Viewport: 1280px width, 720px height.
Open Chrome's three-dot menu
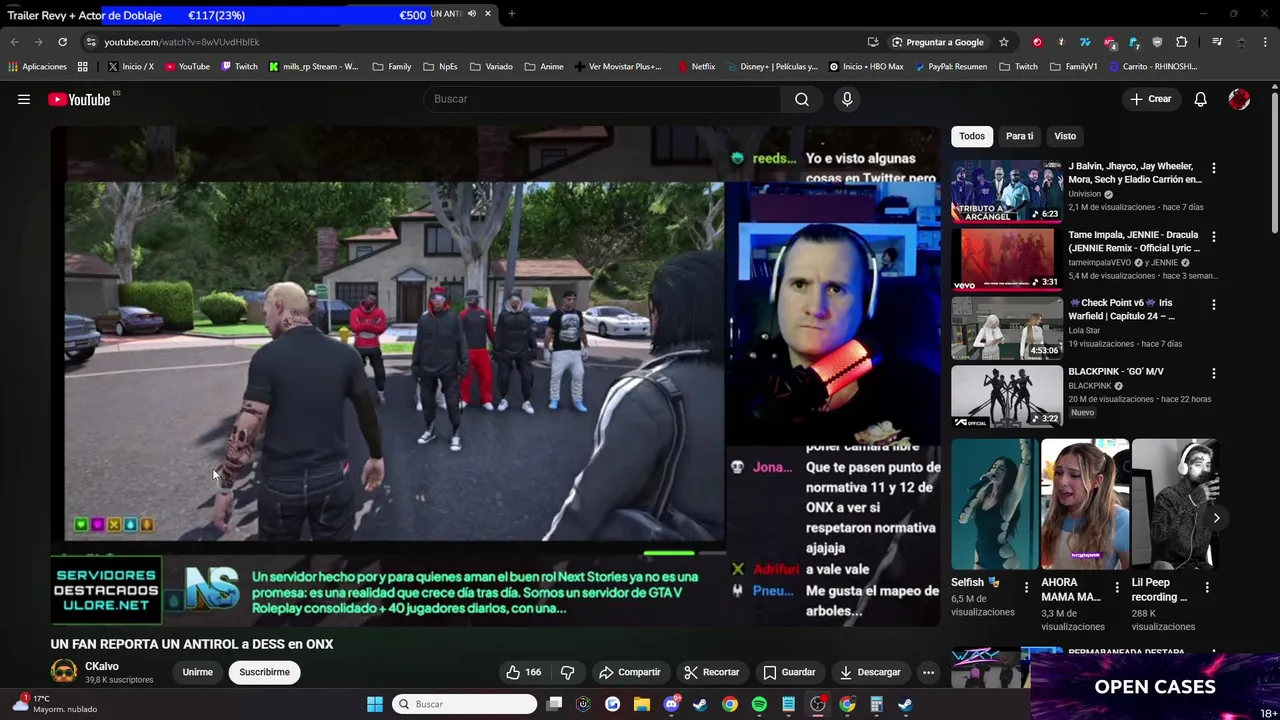(x=1265, y=42)
